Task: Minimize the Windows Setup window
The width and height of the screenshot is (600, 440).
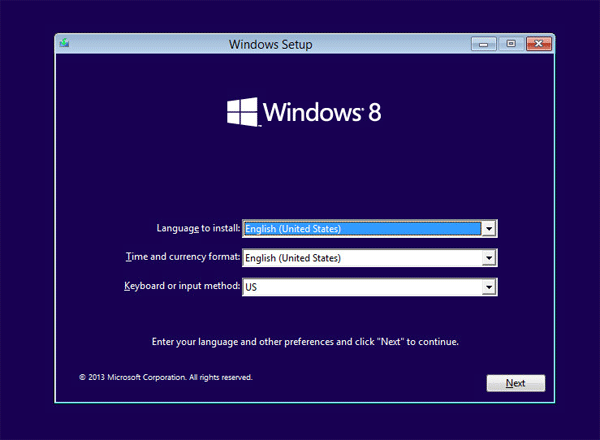Action: pos(483,44)
